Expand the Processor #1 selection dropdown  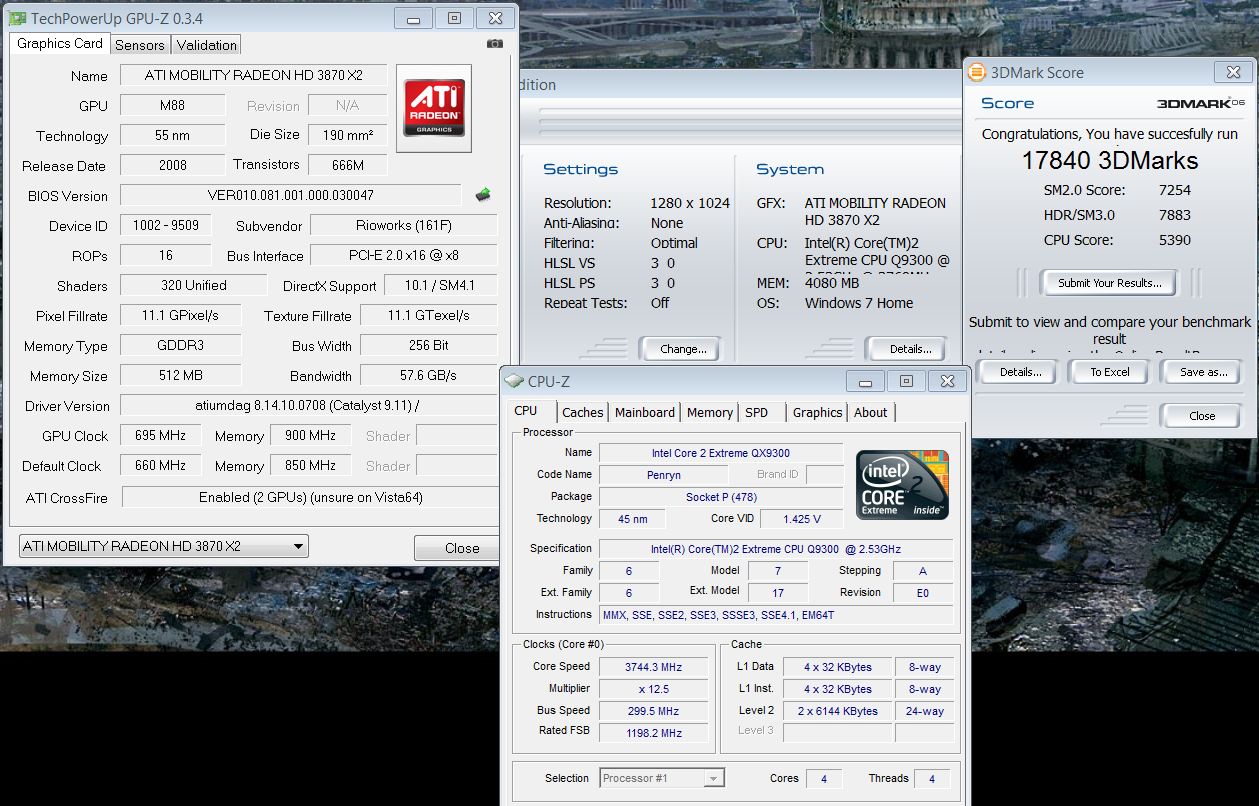click(662, 778)
